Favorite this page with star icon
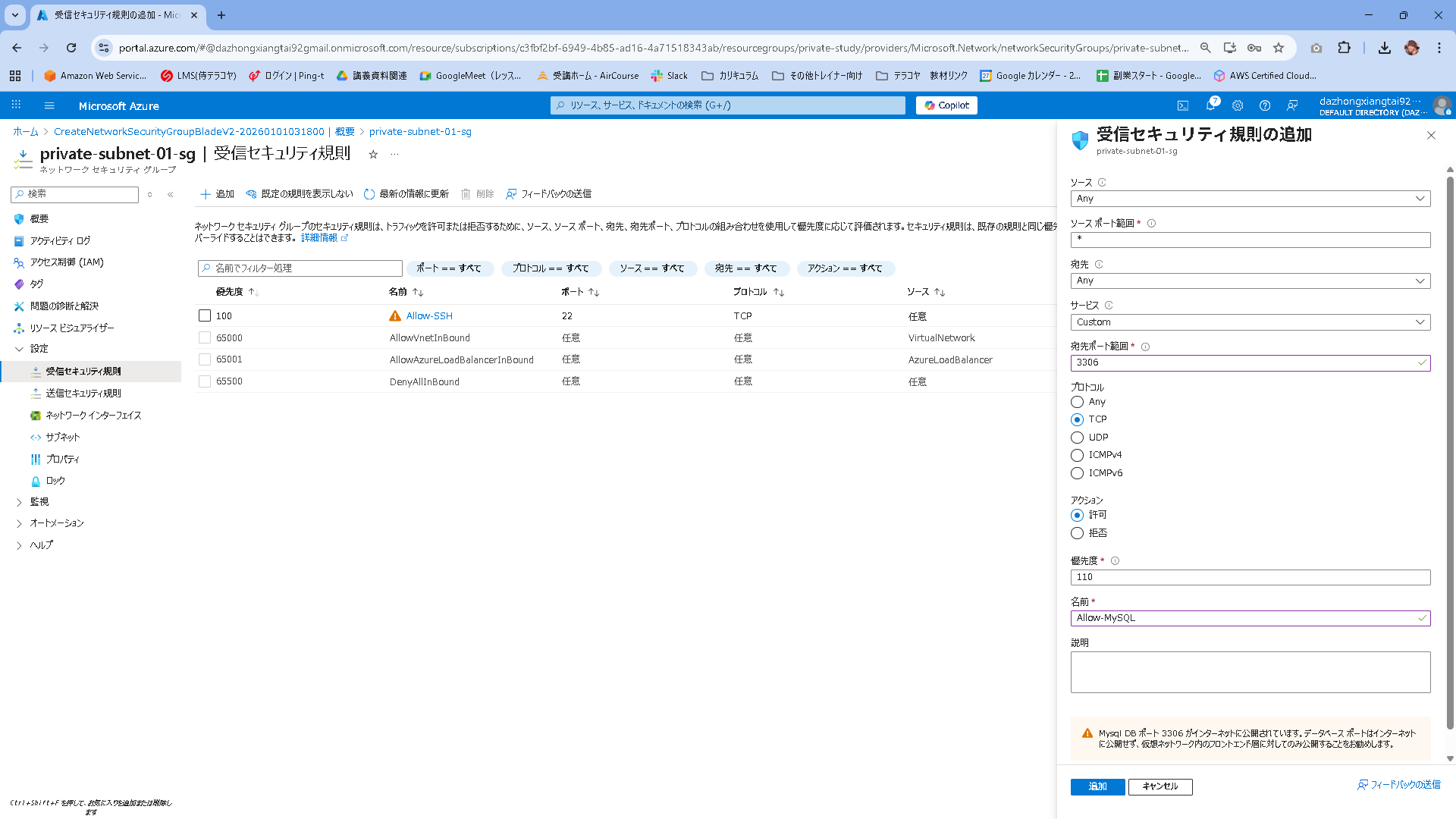This screenshot has height=819, width=1456. 373,155
